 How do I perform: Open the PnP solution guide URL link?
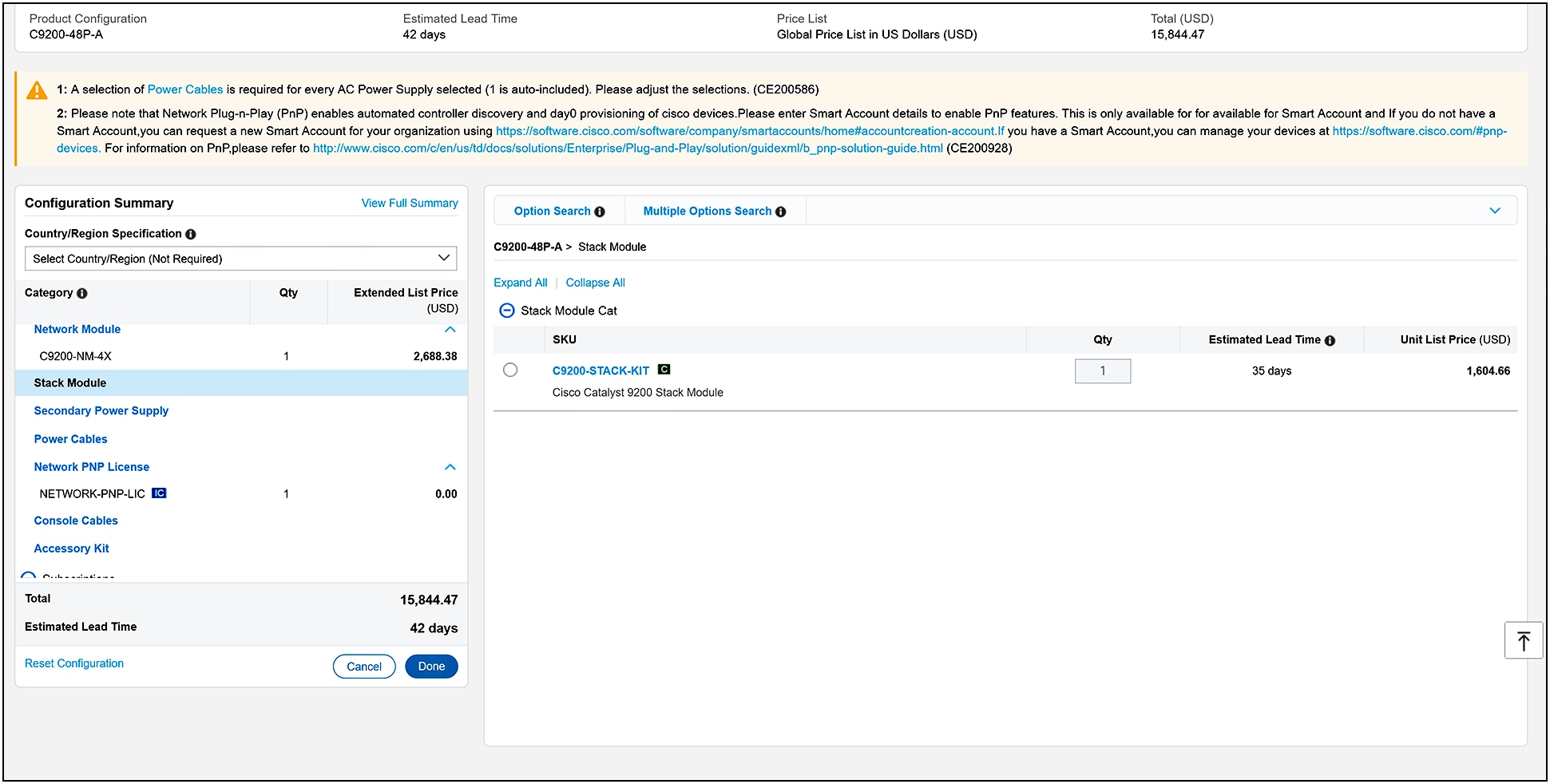(628, 148)
